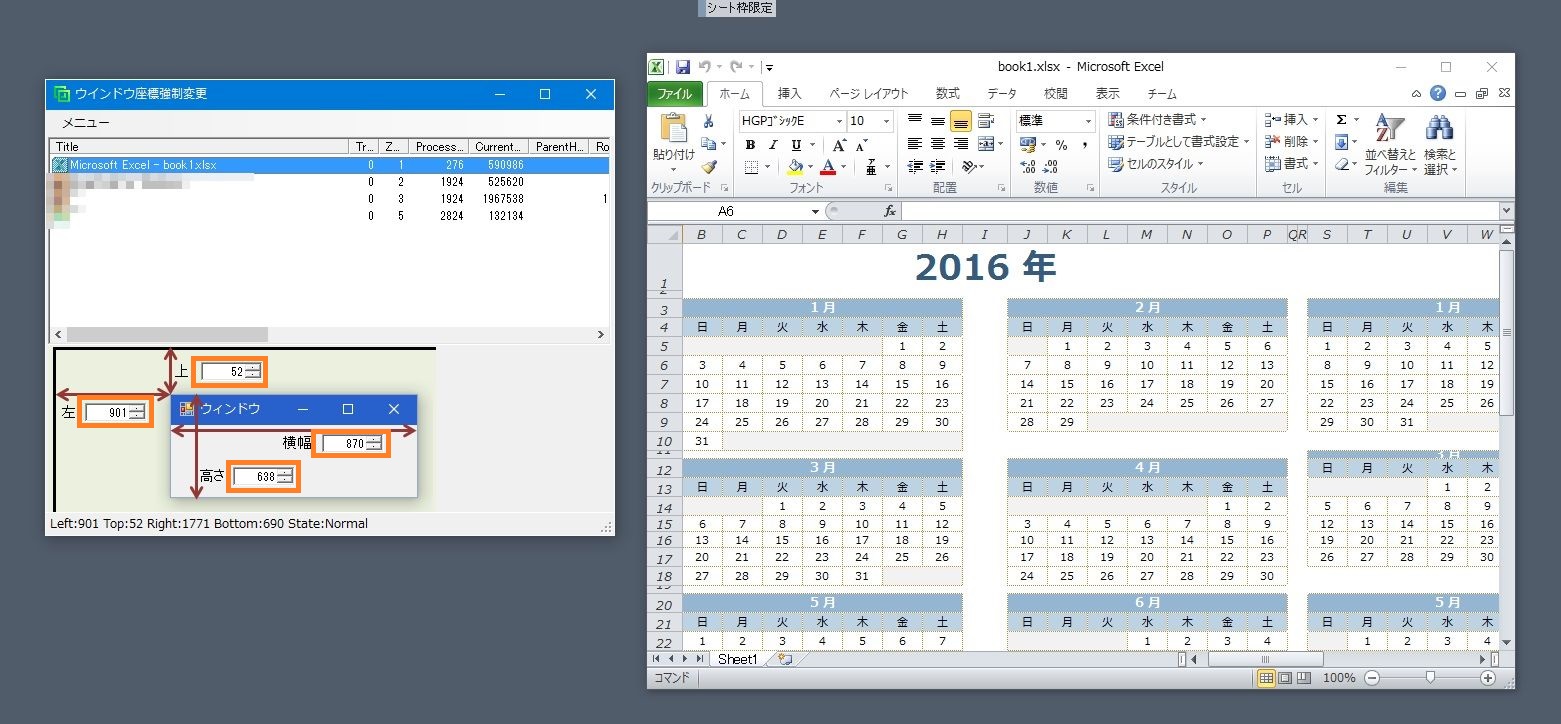
Task: Switch to Normal view in Excel status bar
Action: tap(1266, 678)
